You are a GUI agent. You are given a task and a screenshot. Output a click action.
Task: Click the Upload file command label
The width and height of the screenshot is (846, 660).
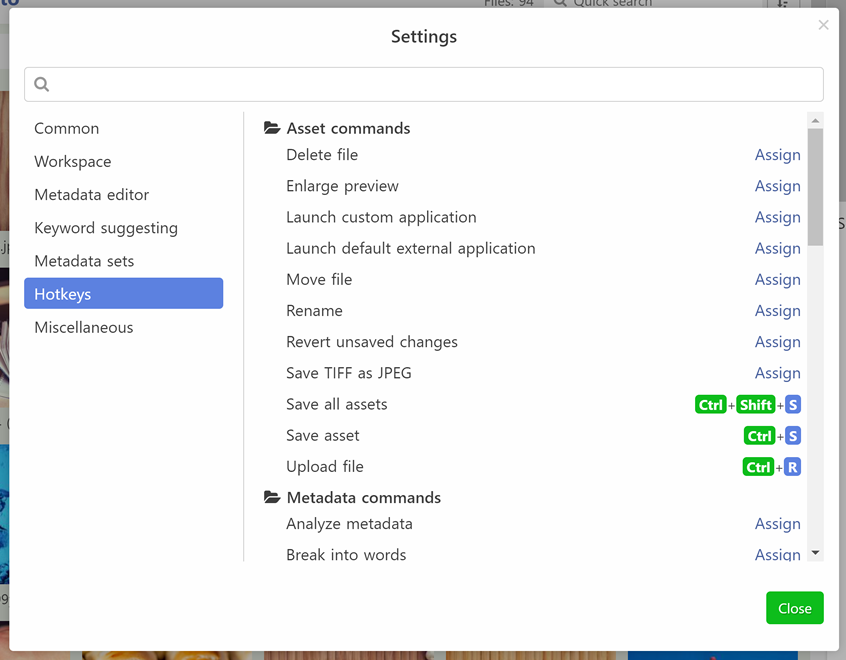coord(325,467)
